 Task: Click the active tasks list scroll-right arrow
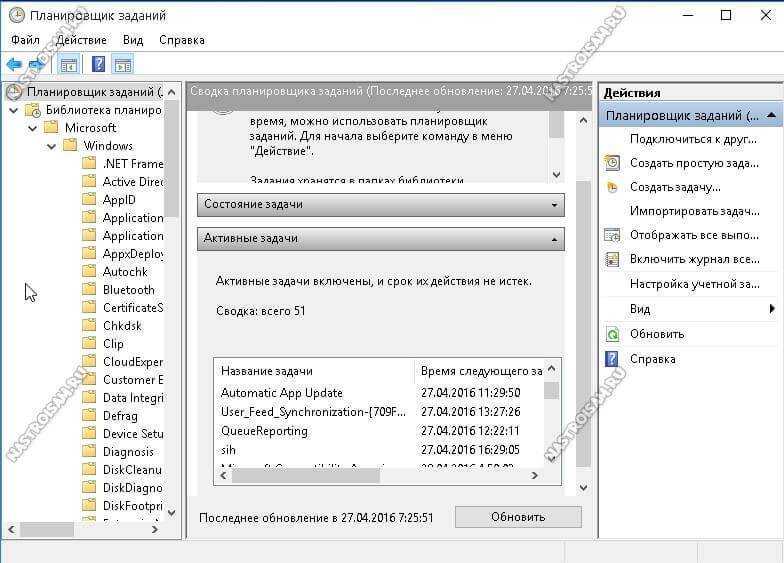pos(534,475)
